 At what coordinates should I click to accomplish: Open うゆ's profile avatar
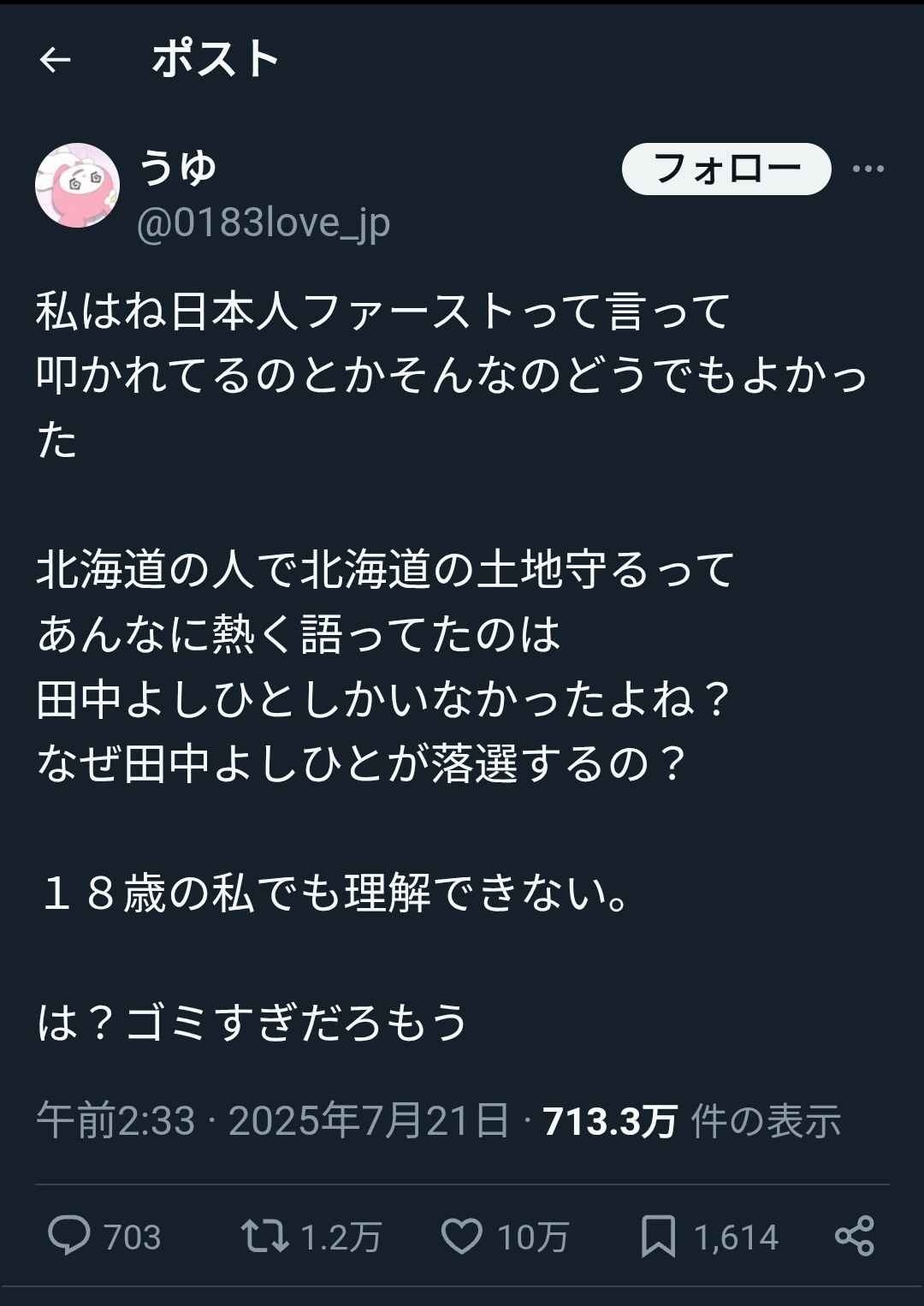(77, 185)
